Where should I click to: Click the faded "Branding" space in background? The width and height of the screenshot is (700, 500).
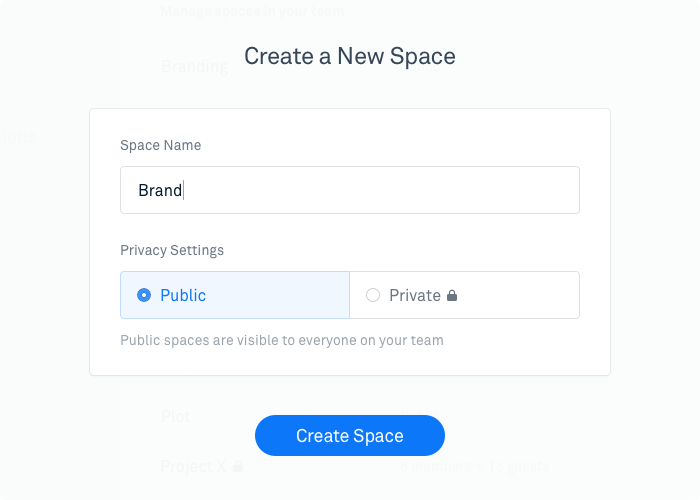pyautogui.click(x=195, y=66)
